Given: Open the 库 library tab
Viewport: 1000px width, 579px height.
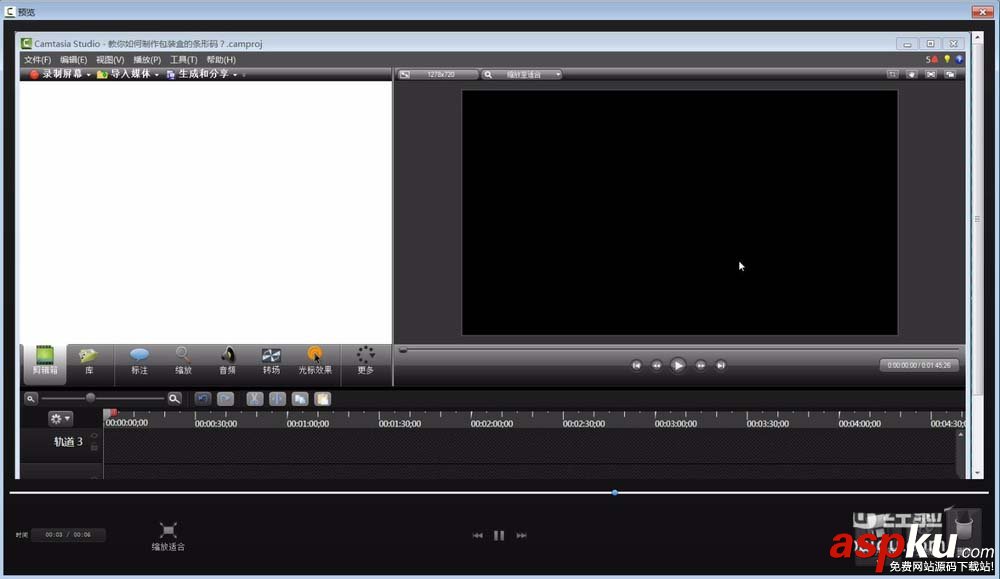Looking at the screenshot, I should (89, 363).
